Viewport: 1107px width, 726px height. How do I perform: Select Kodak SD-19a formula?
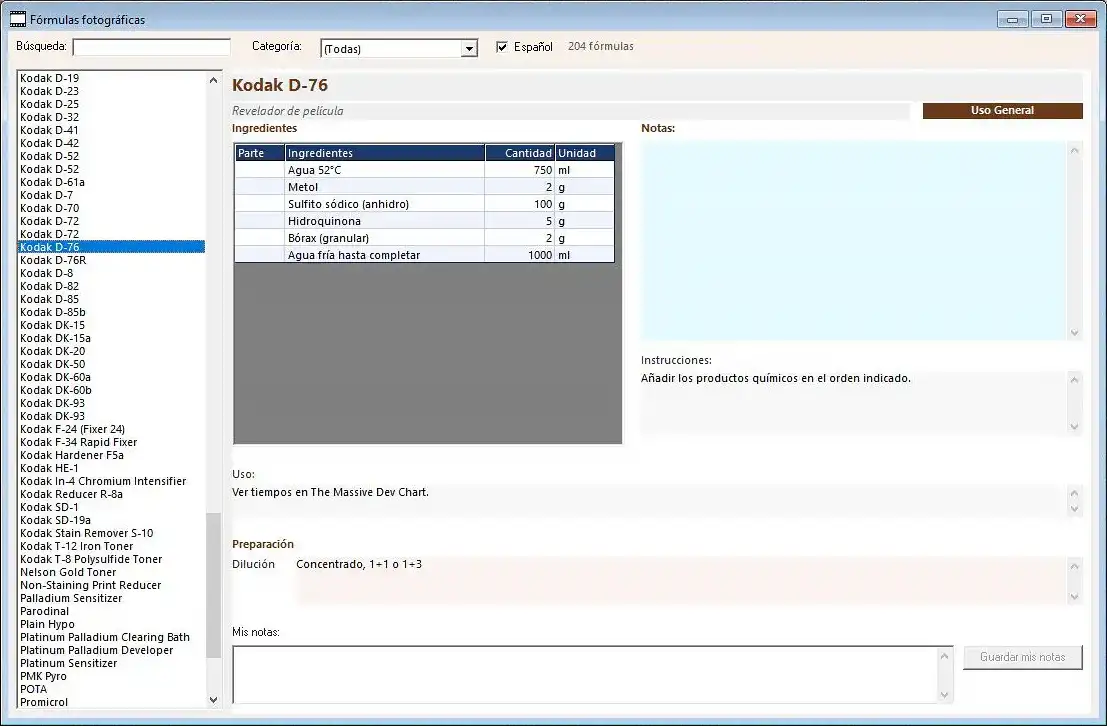[111, 520]
